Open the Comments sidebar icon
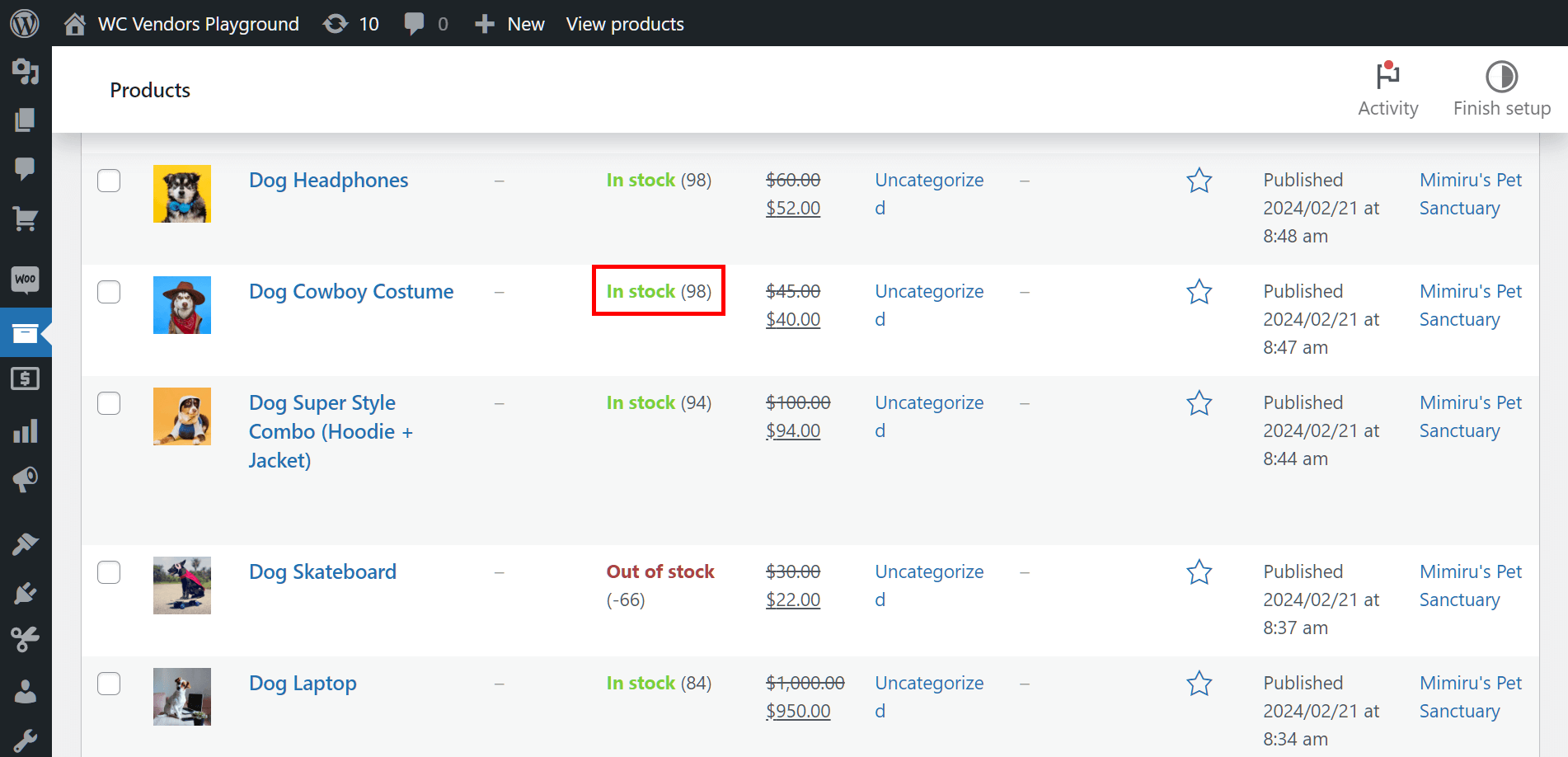The width and height of the screenshot is (1568, 757). [x=26, y=169]
